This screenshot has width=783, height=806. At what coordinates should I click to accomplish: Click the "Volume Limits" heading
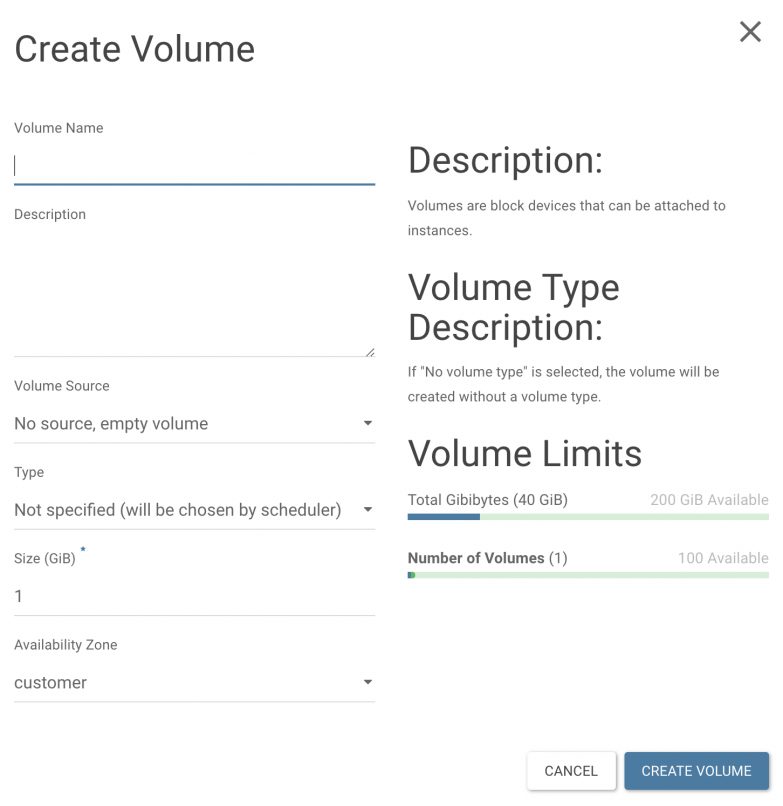coord(525,454)
